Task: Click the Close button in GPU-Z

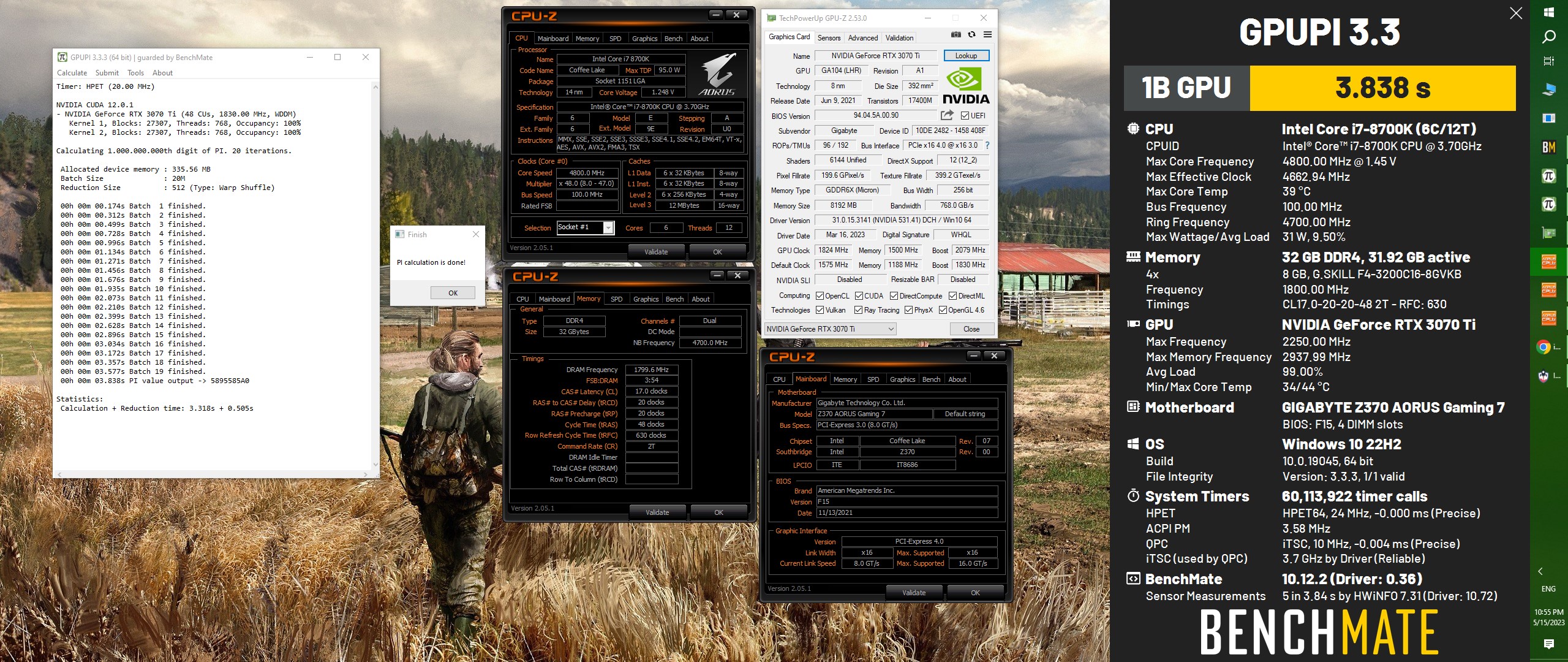Action: pyautogui.click(x=971, y=329)
